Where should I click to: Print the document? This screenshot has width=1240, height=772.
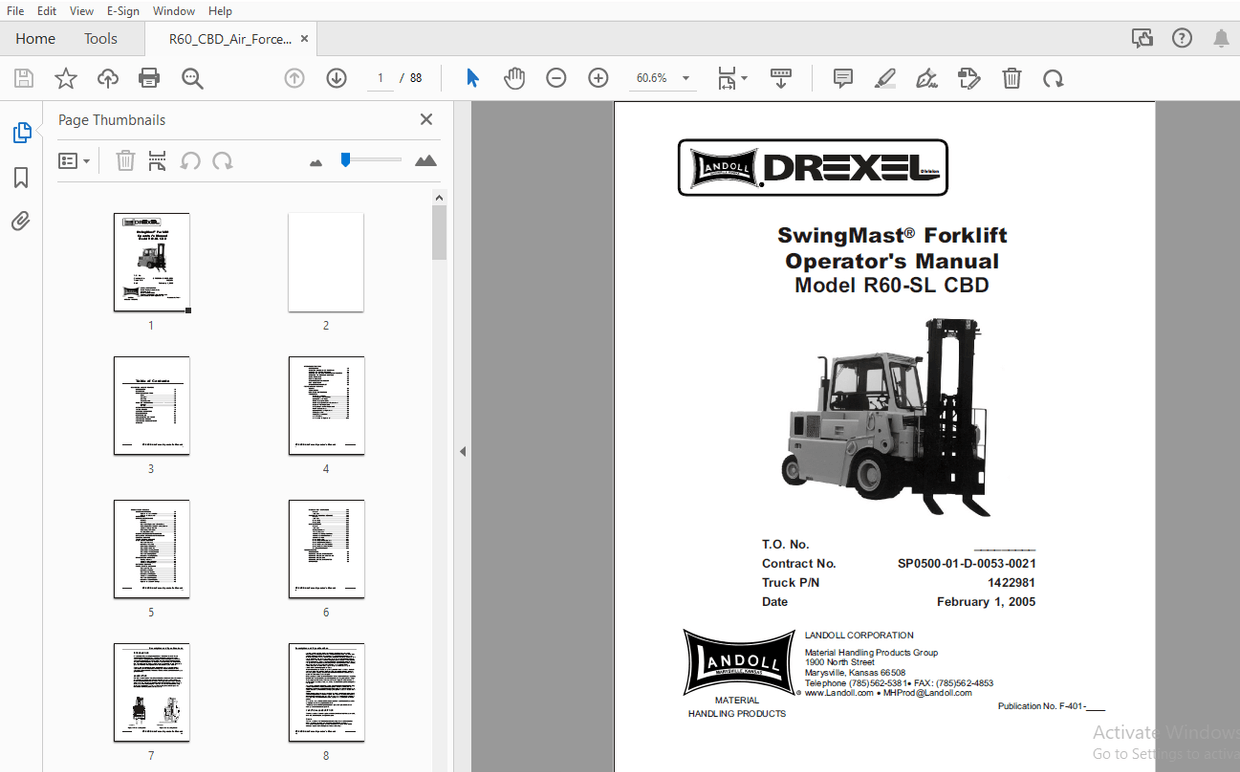[149, 78]
